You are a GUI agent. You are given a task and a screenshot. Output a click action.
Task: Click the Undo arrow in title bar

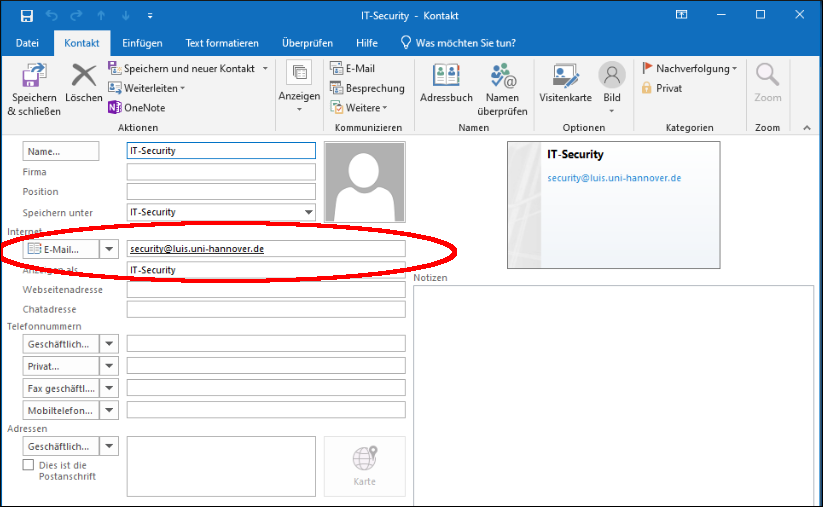(51, 16)
